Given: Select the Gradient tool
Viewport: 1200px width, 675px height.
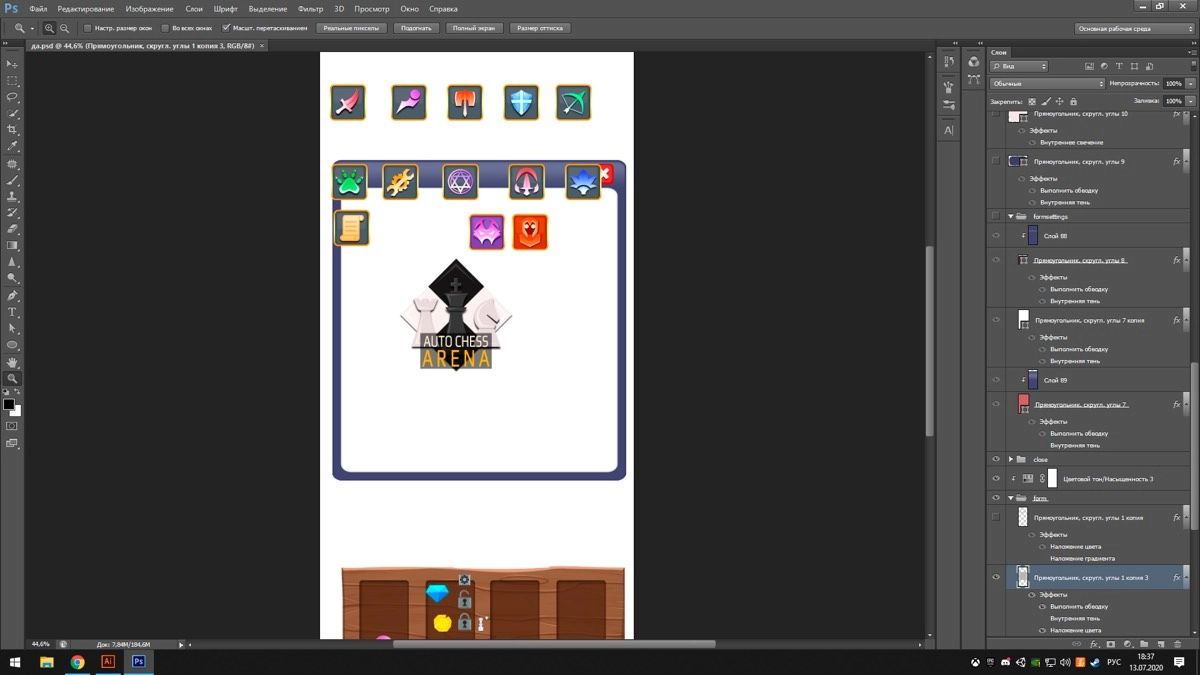Looking at the screenshot, I should (x=12, y=245).
